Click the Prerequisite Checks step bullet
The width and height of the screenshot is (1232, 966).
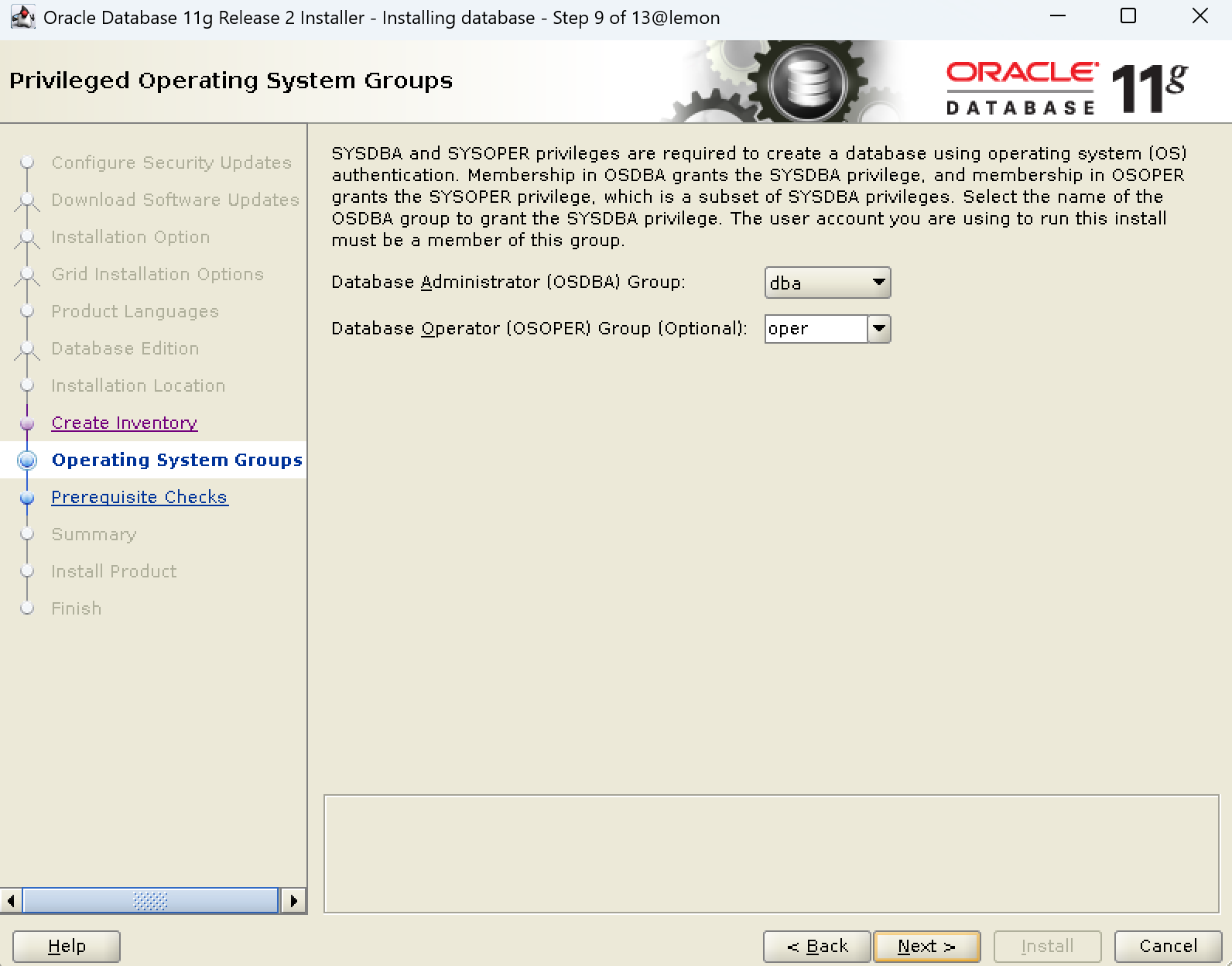coord(27,498)
